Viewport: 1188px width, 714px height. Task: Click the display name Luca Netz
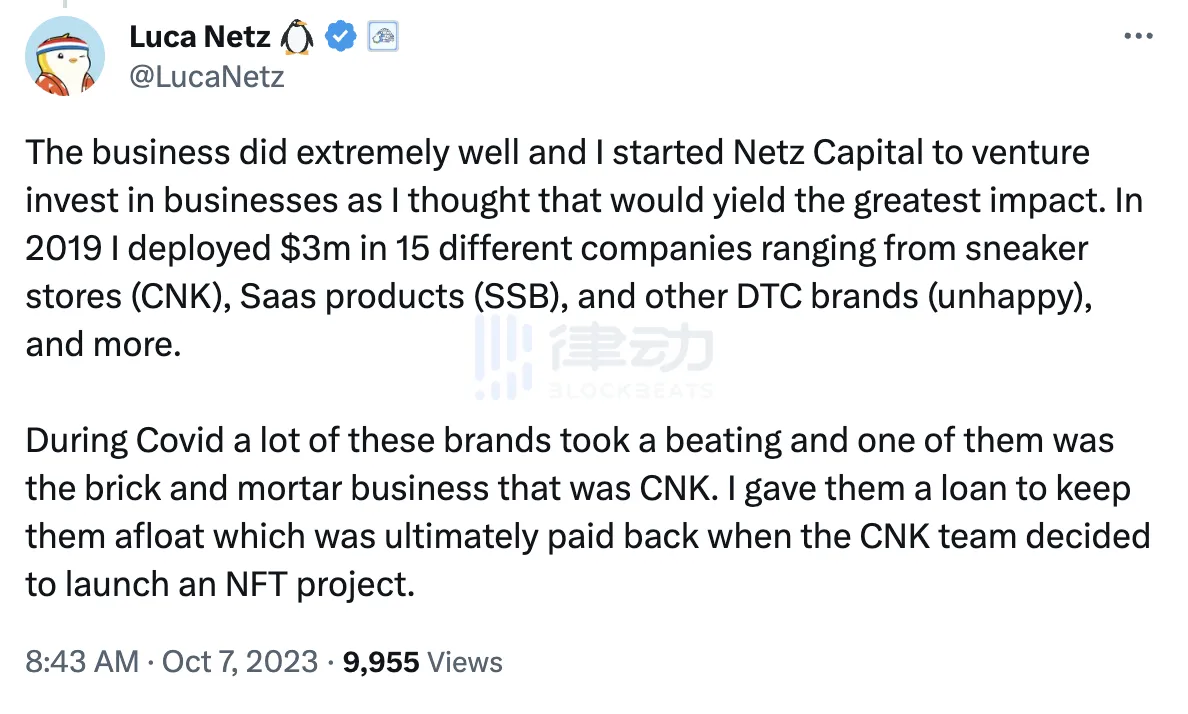pyautogui.click(x=199, y=38)
